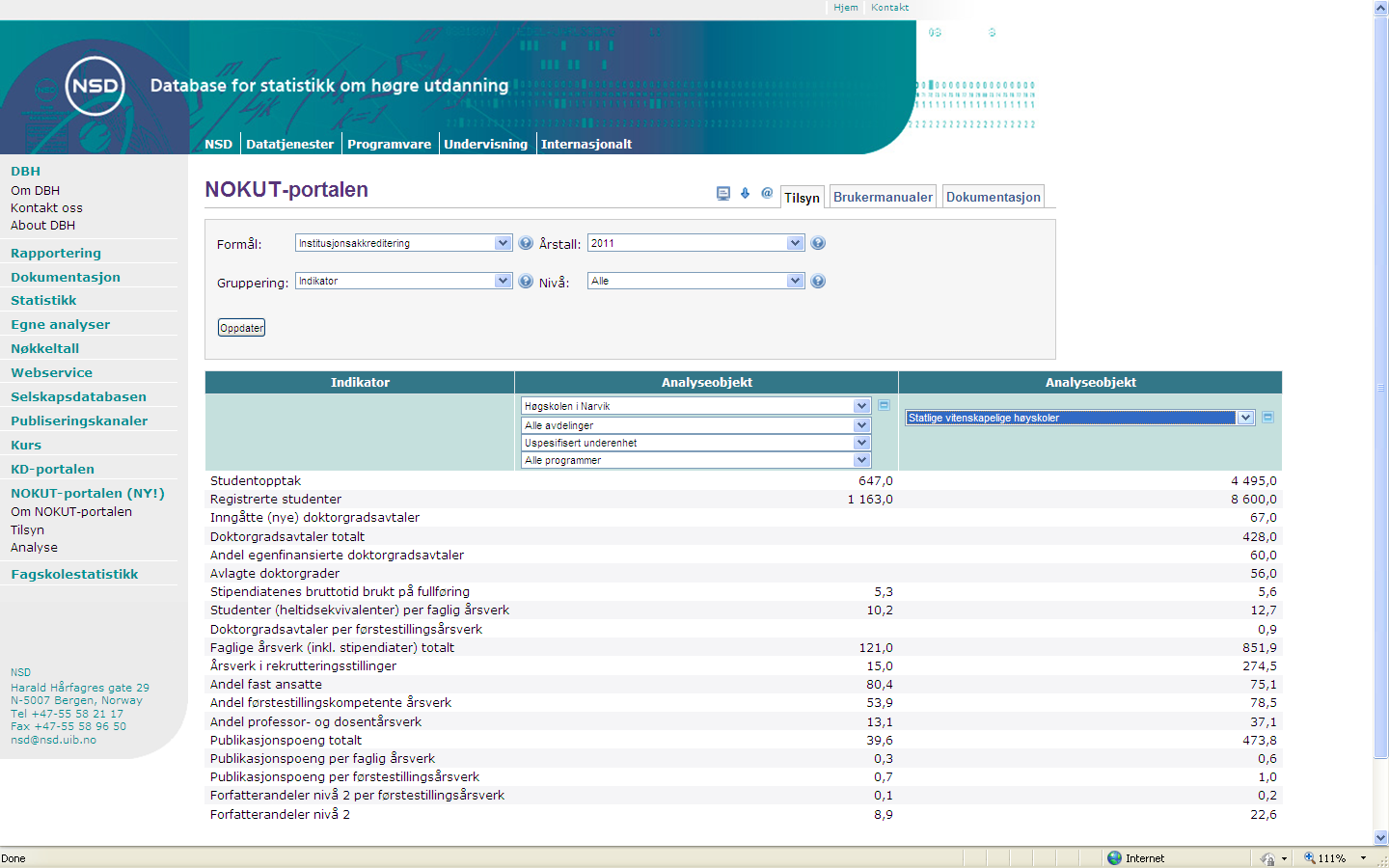Click minus icon beside Statlige vitenskapelige høyskoler
Viewport: 1389px width, 868px height.
point(1267,418)
